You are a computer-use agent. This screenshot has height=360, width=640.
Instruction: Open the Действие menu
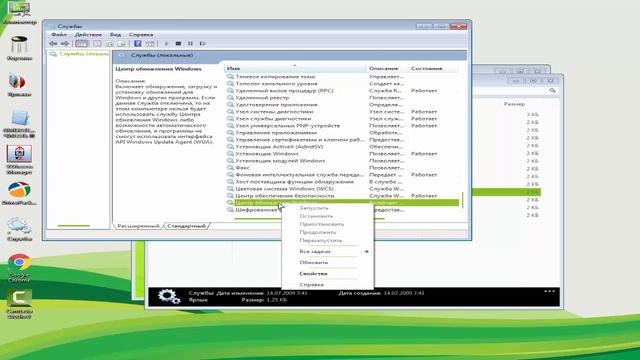click(x=88, y=35)
